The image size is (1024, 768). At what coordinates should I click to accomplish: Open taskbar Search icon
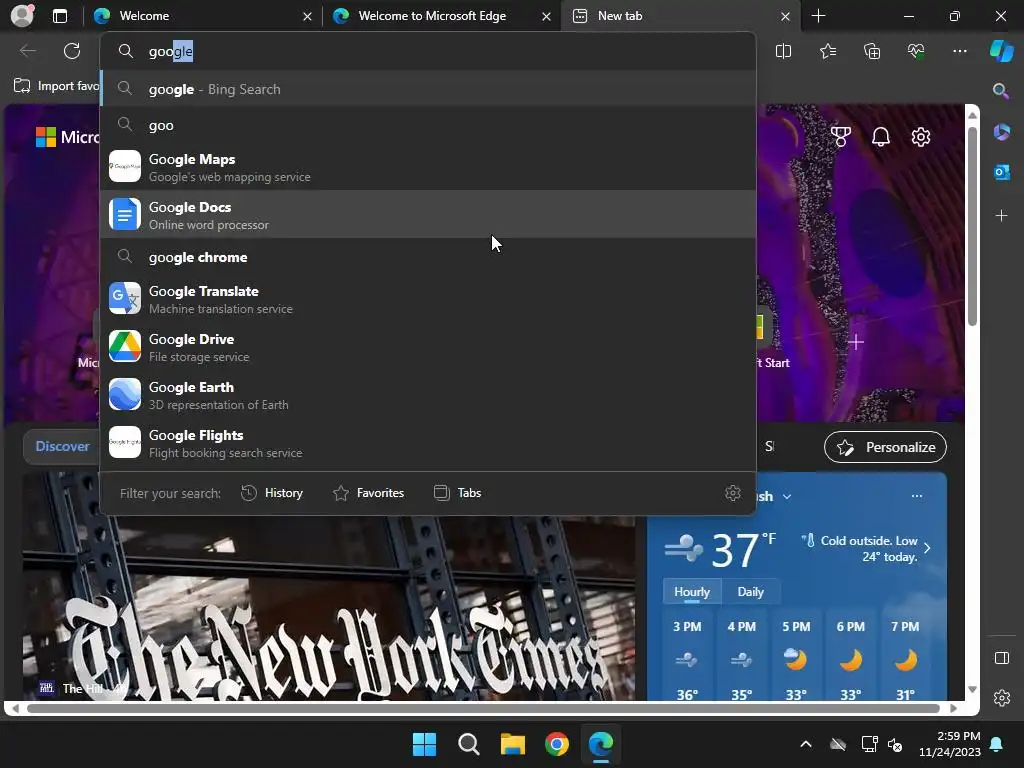pos(468,744)
